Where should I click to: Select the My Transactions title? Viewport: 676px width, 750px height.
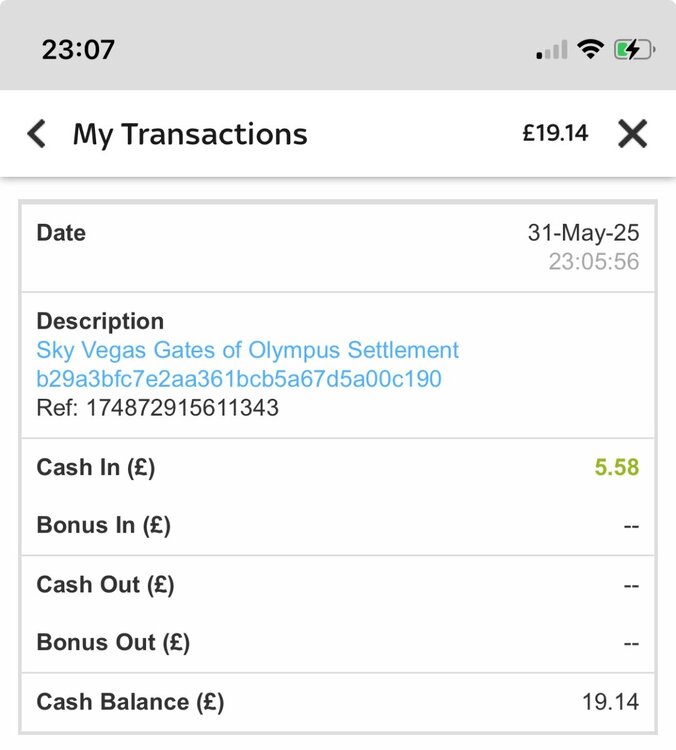click(x=190, y=134)
